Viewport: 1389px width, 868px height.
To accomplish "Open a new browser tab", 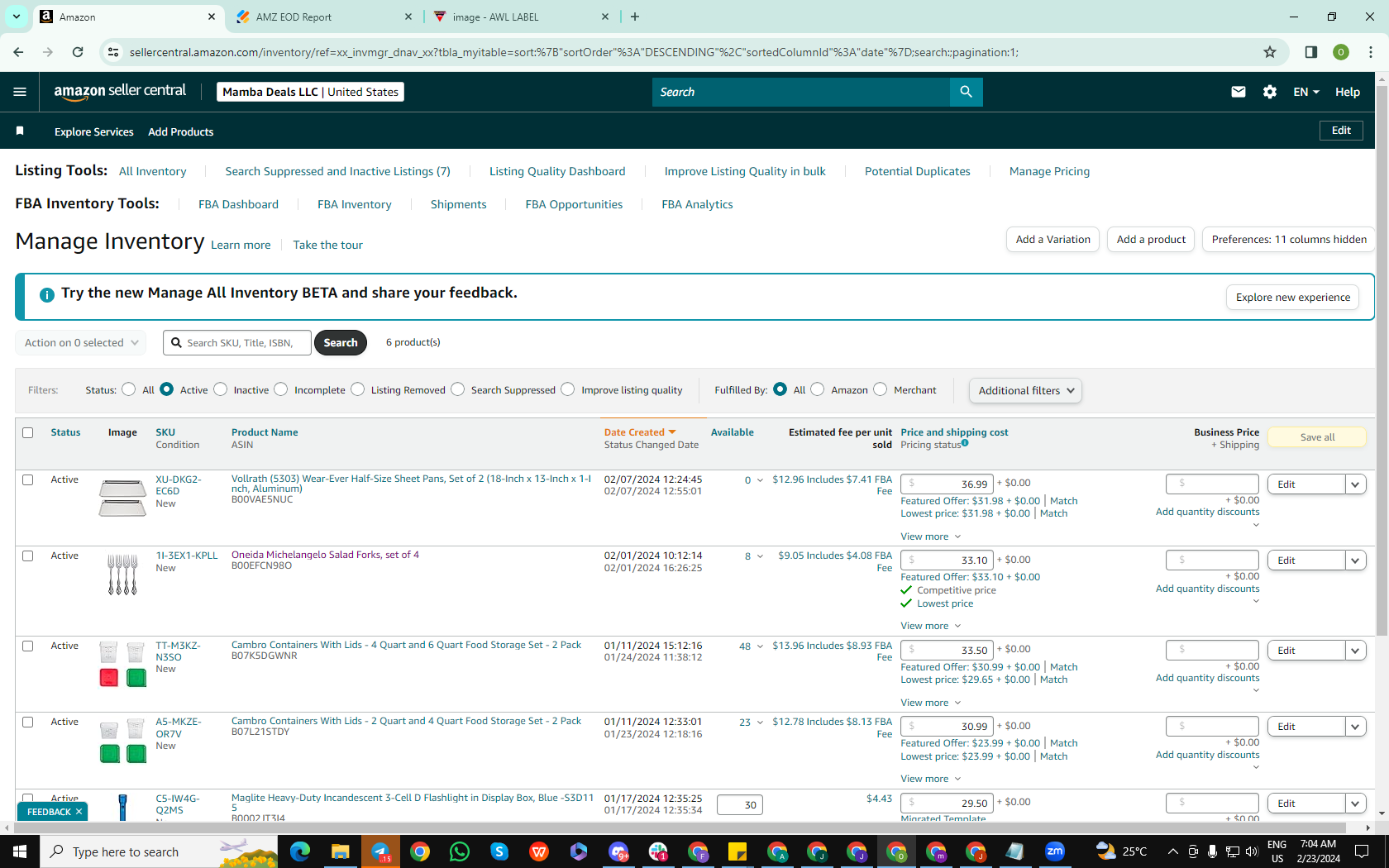I will (x=635, y=17).
